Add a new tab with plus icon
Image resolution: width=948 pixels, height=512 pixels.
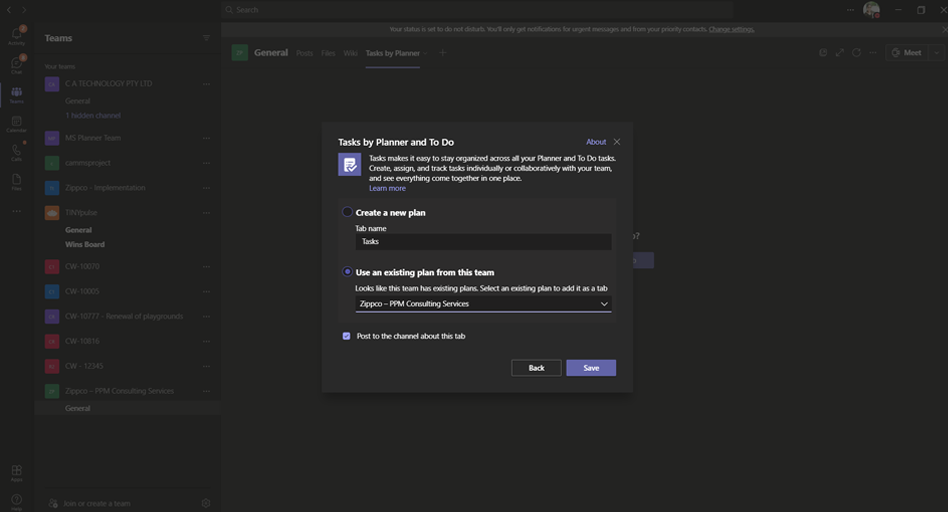coord(443,53)
